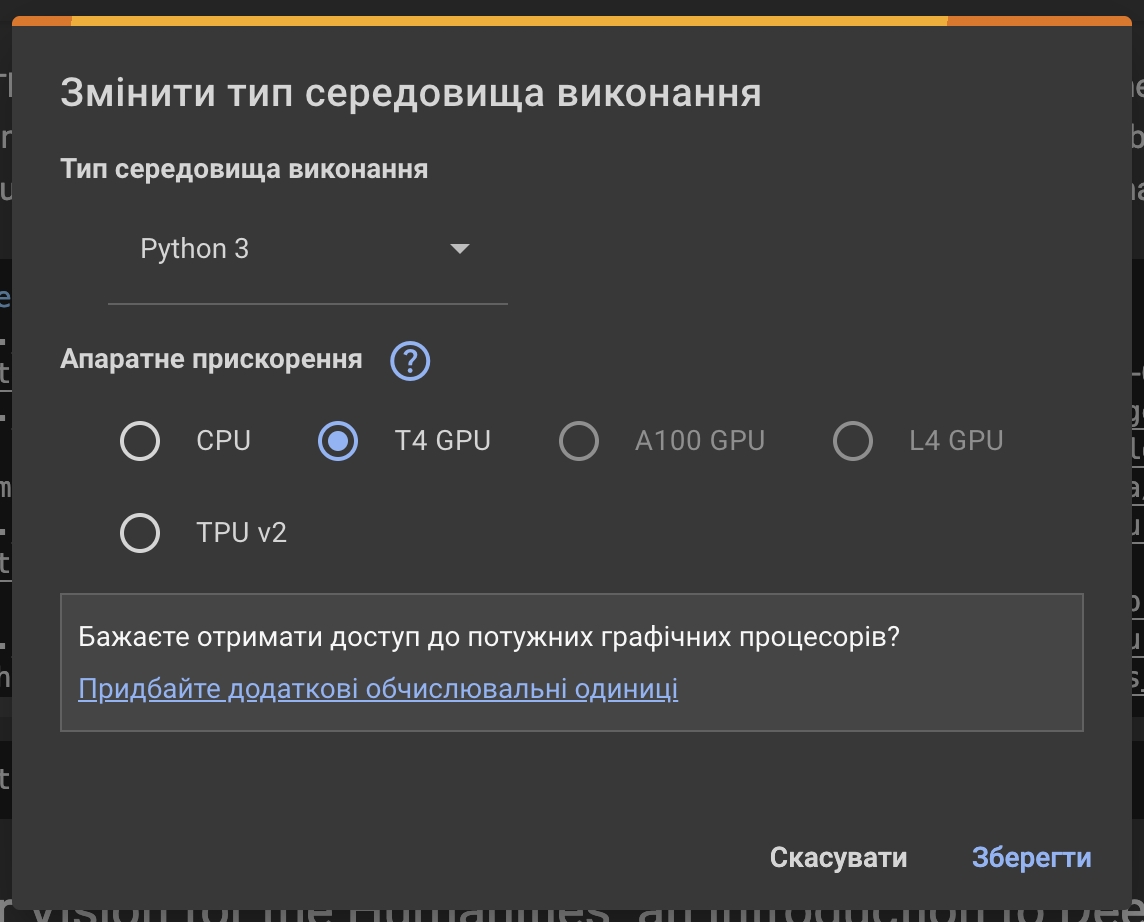Viewport: 1144px width, 922px height.
Task: Click the greyed "A100 GPU" label text
Action: point(699,441)
